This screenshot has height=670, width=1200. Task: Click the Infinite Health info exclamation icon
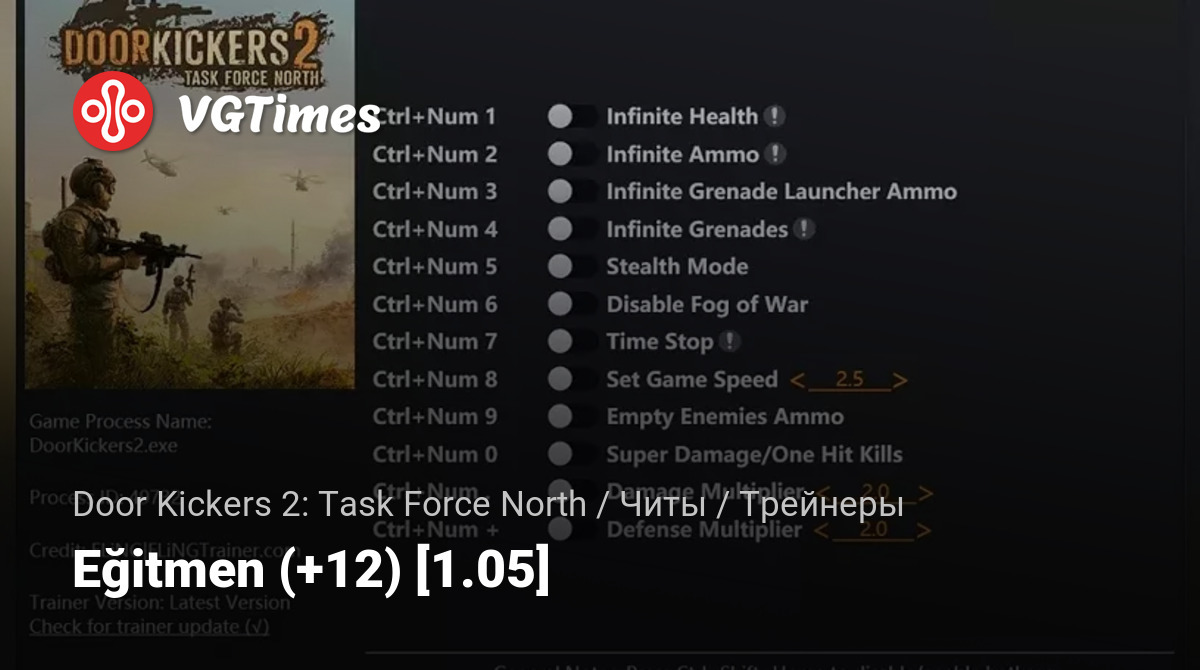(x=774, y=116)
